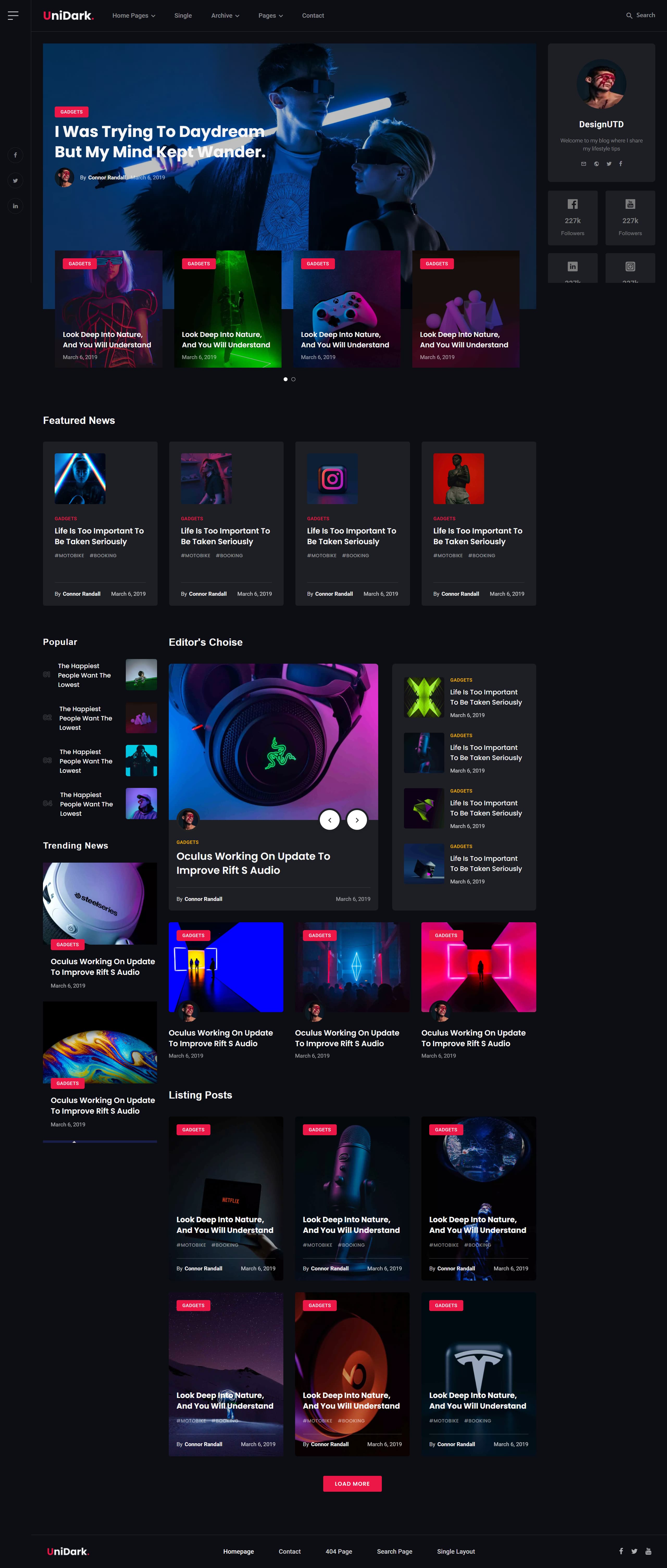Open the earth globe astronaut listing post card
This screenshot has height=1568, width=667.
pyautogui.click(x=478, y=1199)
